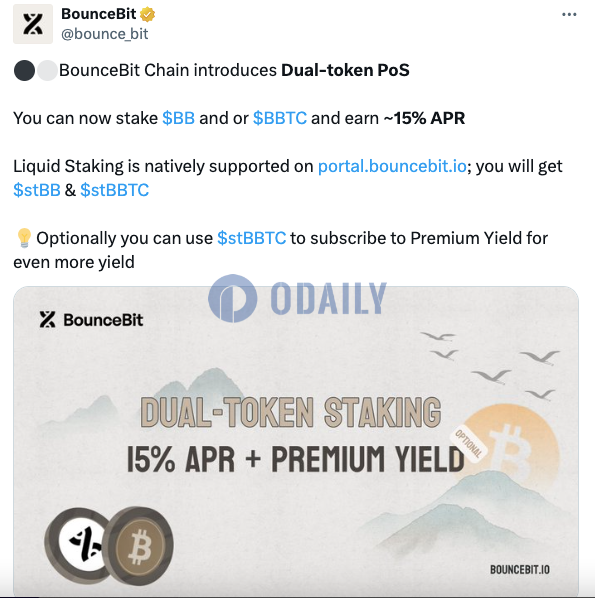
Task: Click the white circle emoji
Action: point(47,71)
